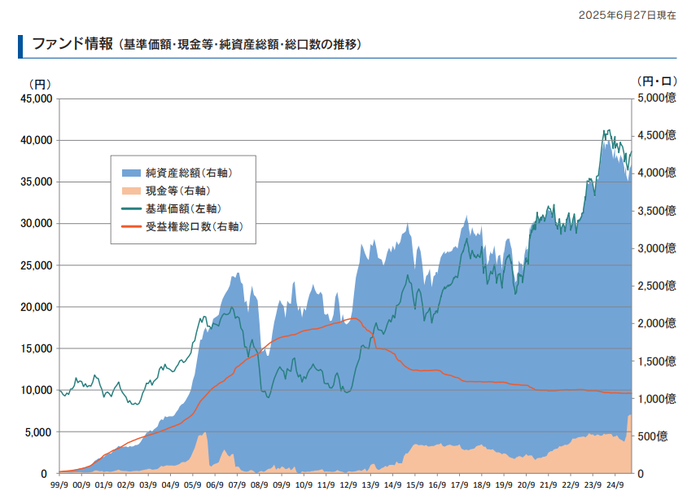Click x-axis label 99/9
The image size is (700, 504).
click(x=59, y=485)
